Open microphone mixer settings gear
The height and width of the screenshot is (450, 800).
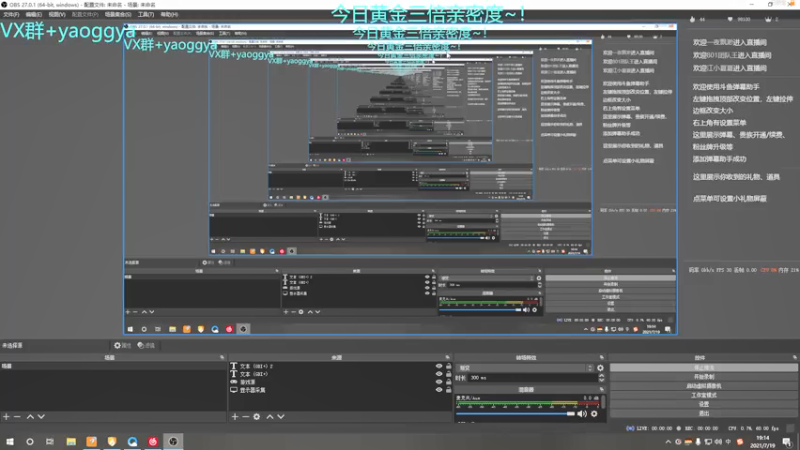pos(594,414)
